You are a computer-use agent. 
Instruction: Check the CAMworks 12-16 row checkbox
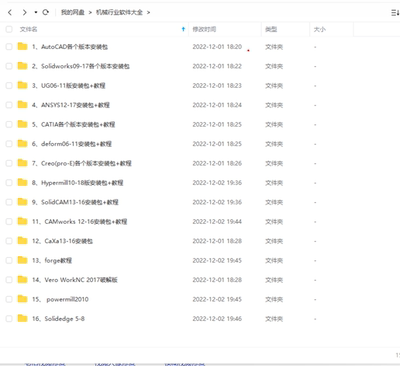[9, 221]
